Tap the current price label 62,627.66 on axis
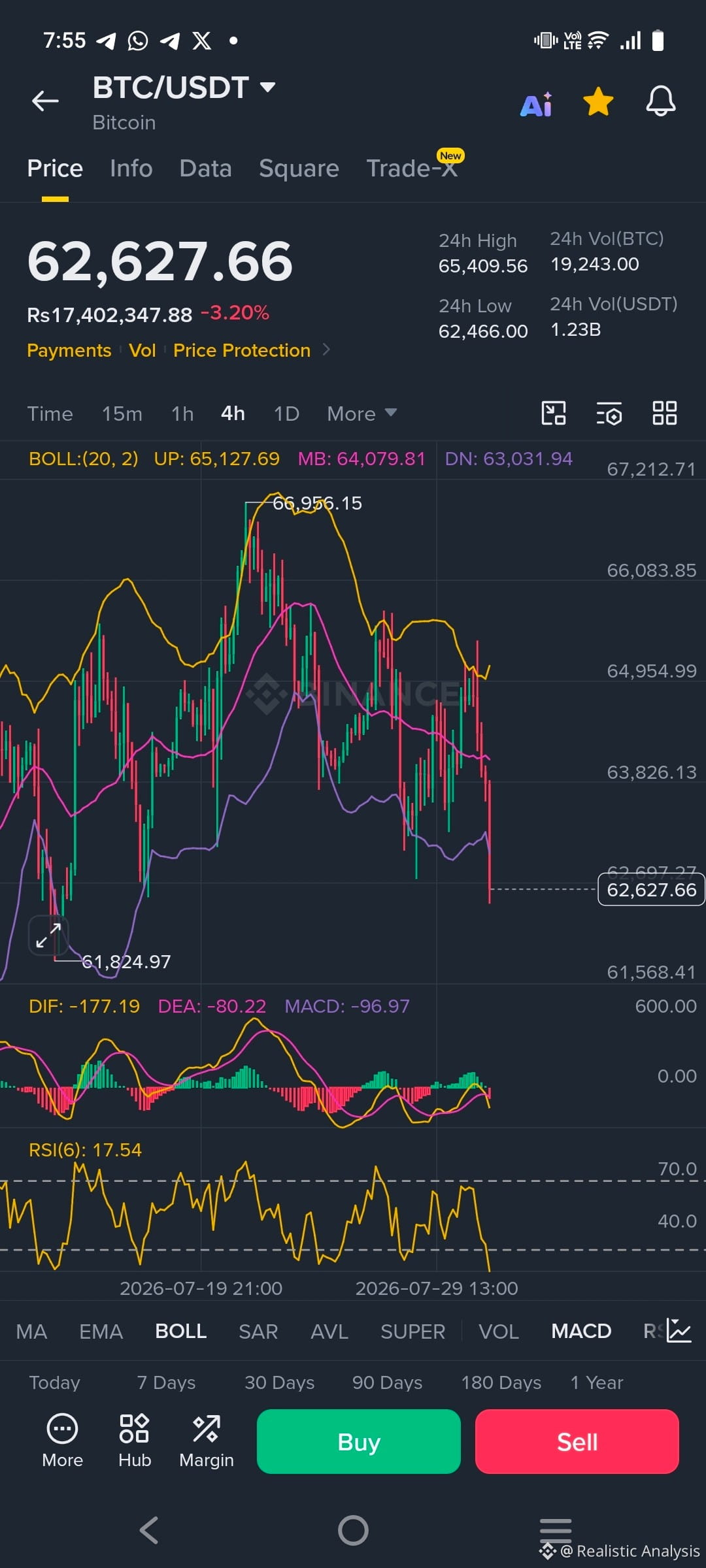This screenshot has height=1568, width=706. [x=651, y=890]
